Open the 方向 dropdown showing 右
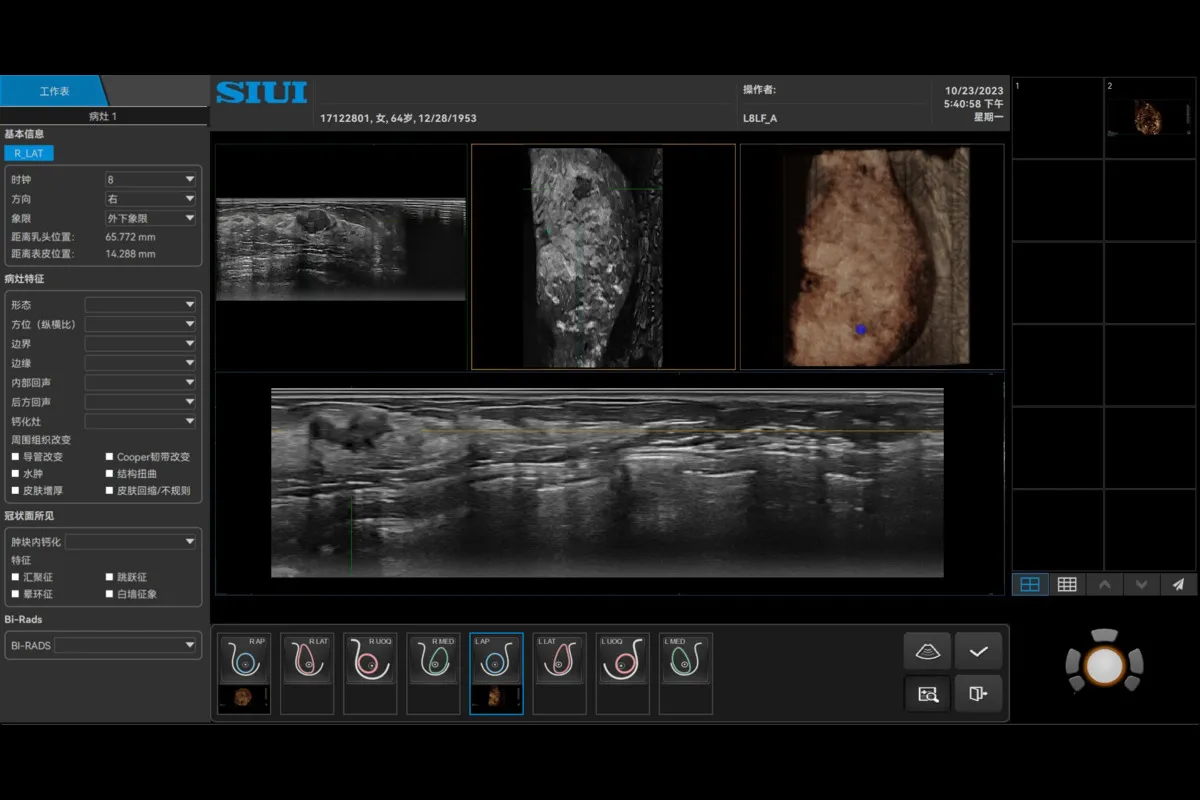The image size is (1200, 800). (151, 199)
